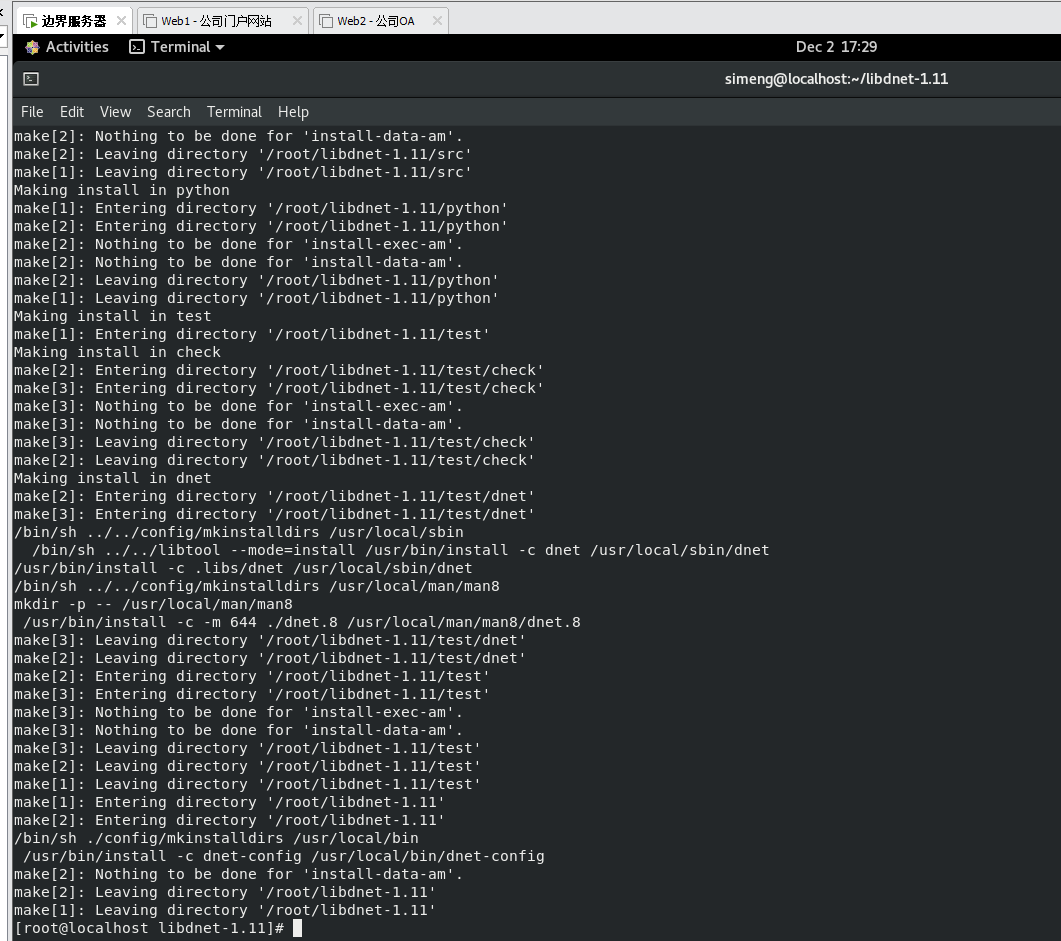Viewport: 1061px width, 941px height.
Task: Switch to the 边界服务器 VM tab
Action: (73, 21)
